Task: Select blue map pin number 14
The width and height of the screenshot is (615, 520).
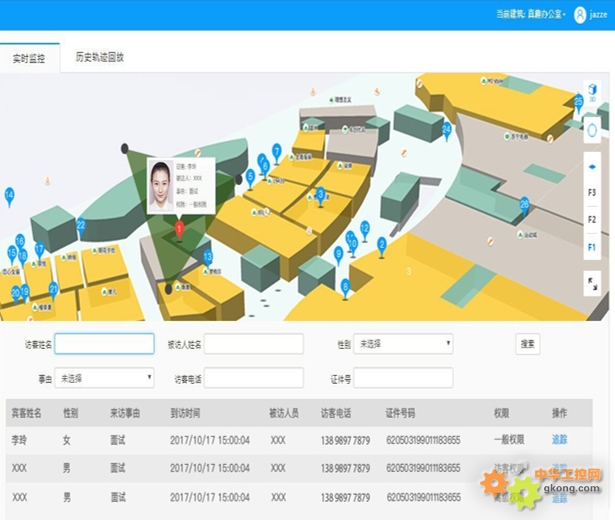Action: pyautogui.click(x=10, y=195)
